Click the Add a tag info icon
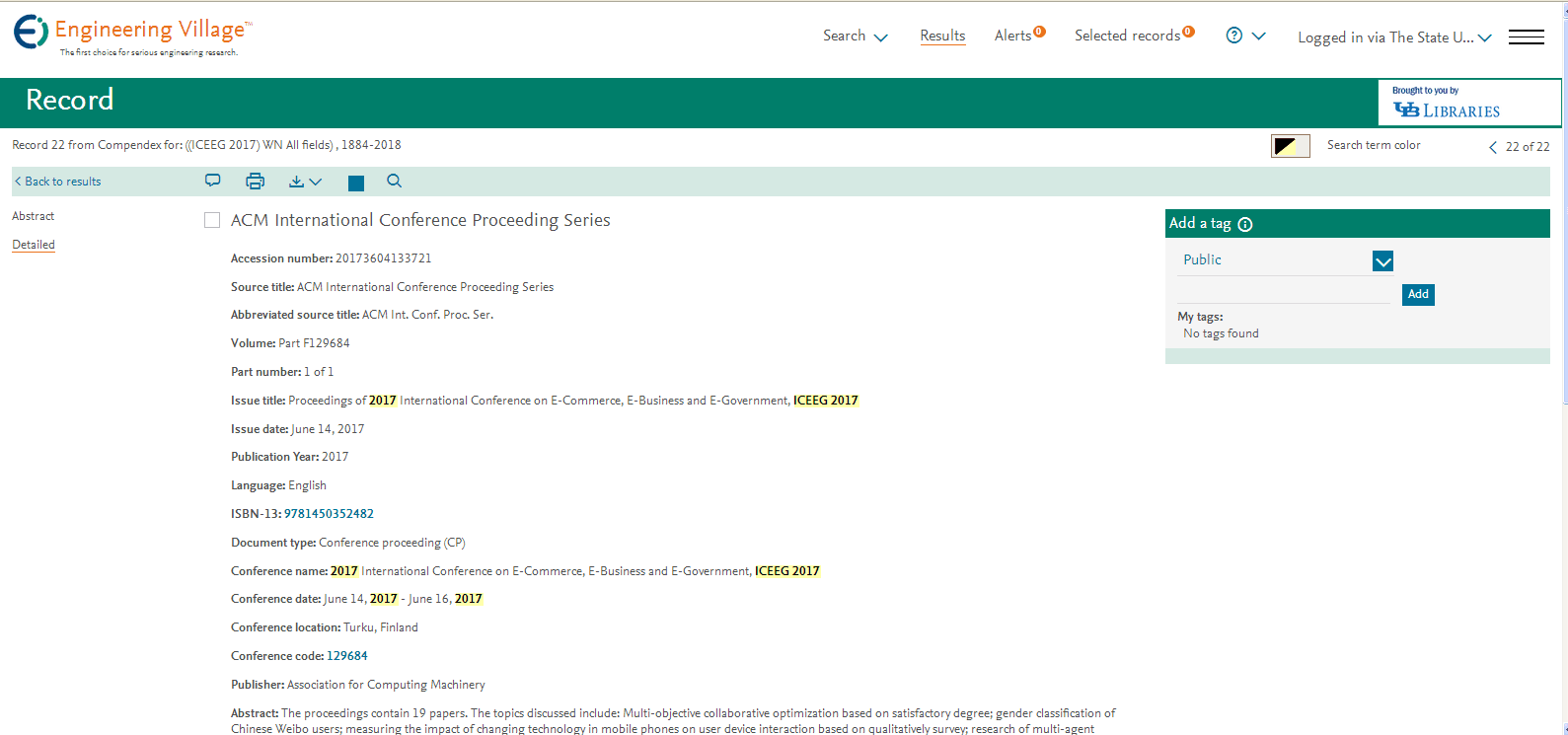 (x=1245, y=224)
